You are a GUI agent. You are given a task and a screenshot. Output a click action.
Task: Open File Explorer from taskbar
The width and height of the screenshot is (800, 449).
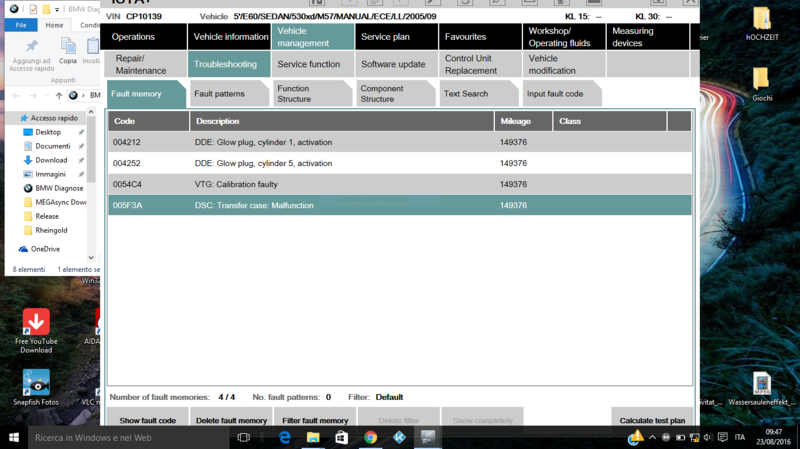coord(313,437)
